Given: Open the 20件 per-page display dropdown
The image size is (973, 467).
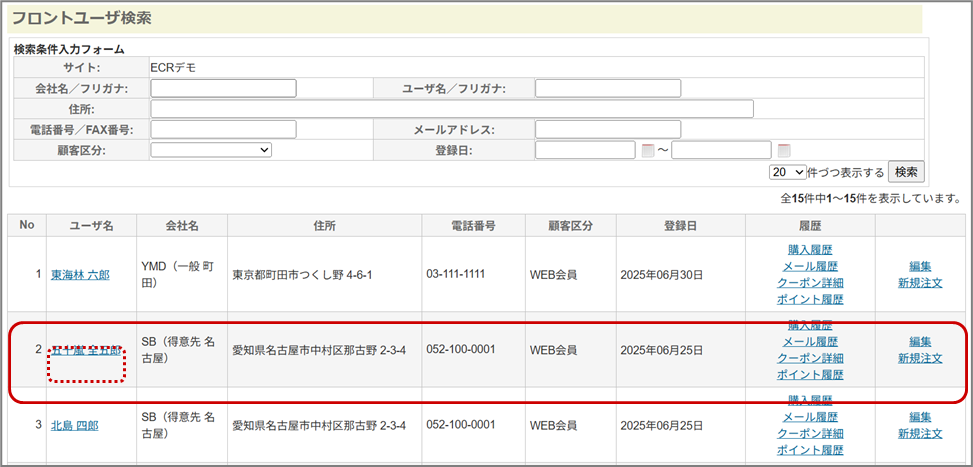Looking at the screenshot, I should 787,172.
